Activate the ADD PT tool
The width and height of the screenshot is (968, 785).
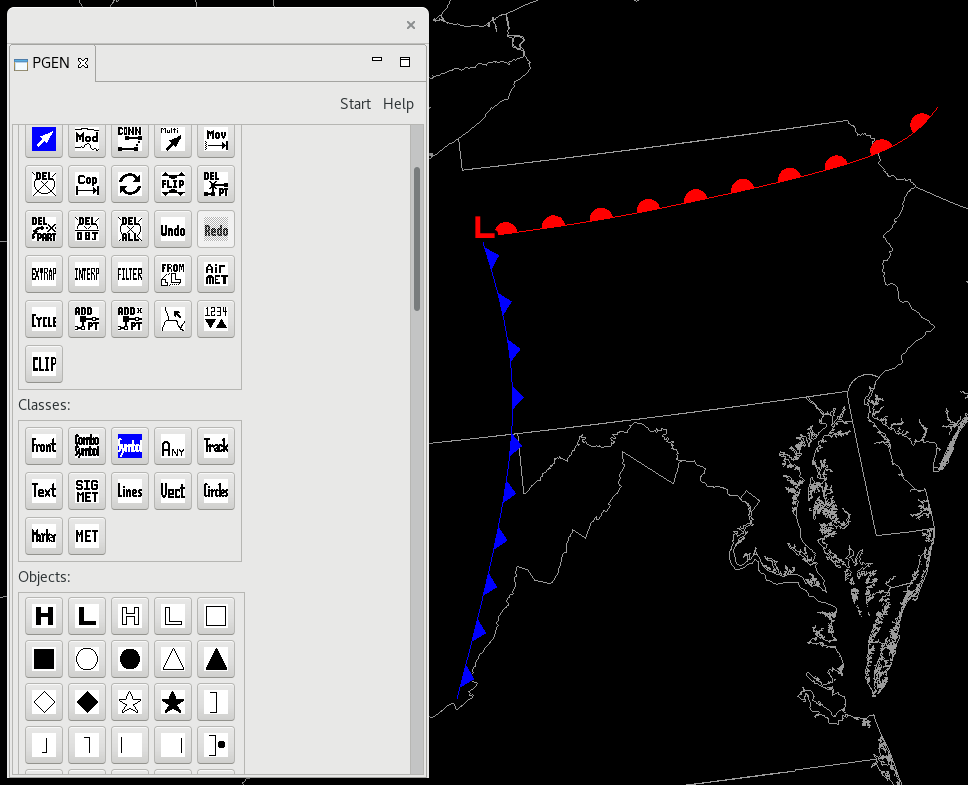(x=87, y=319)
